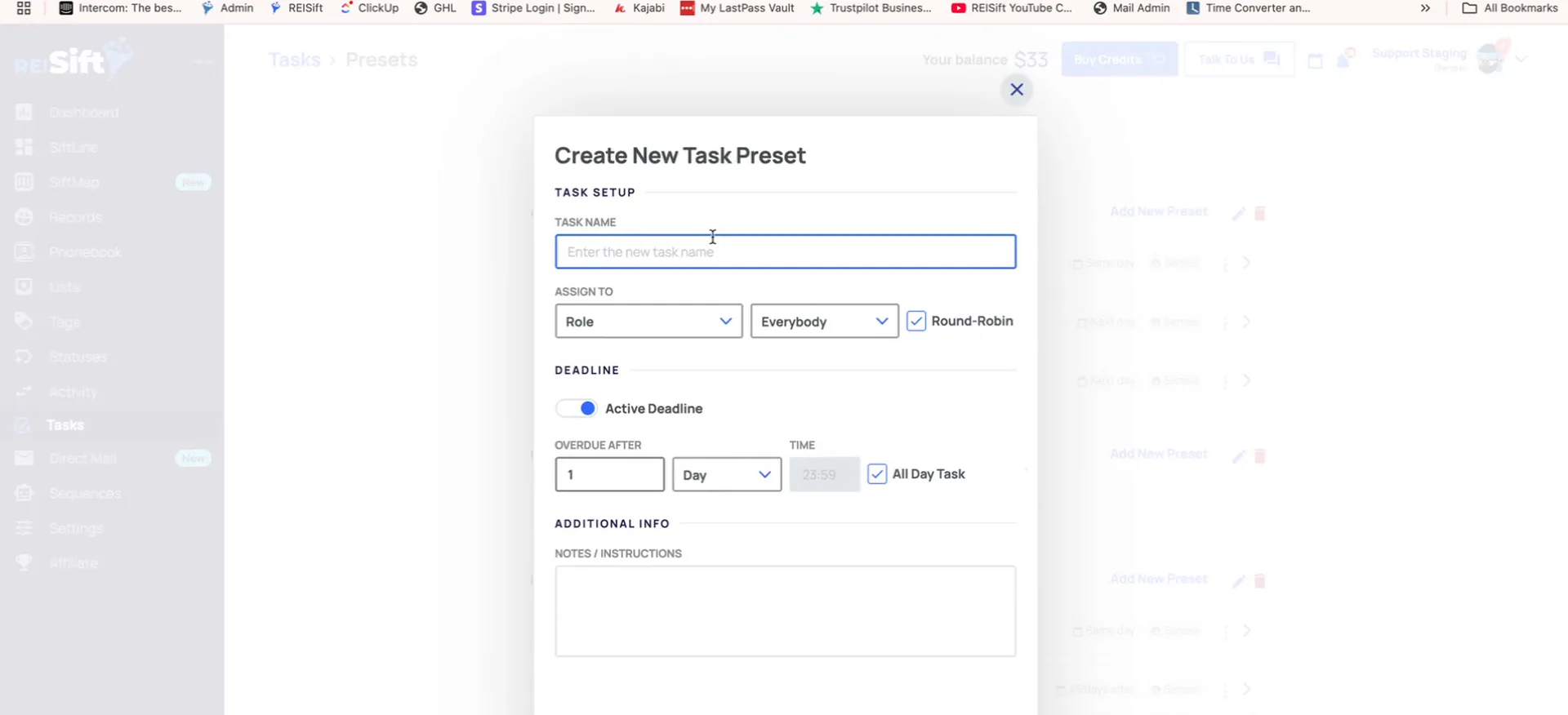
Task: Click the Task Name input field
Action: [785, 251]
